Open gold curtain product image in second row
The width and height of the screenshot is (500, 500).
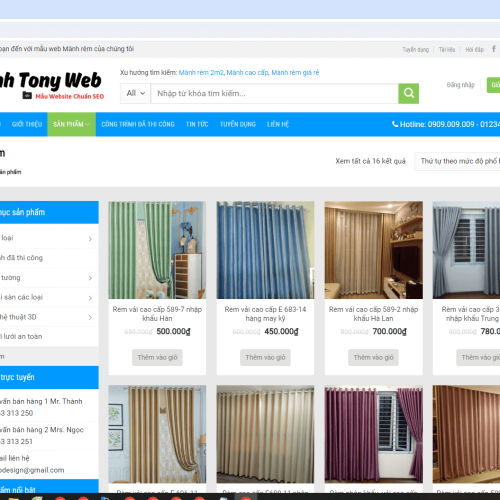[x=157, y=434]
